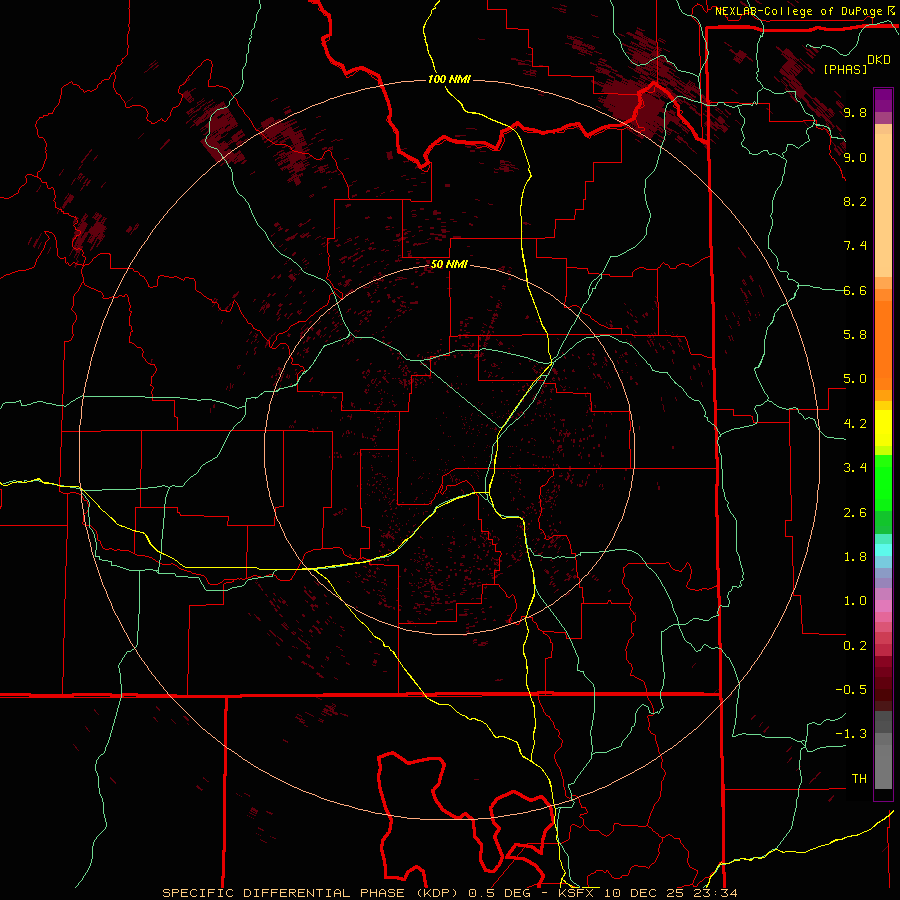Click the yellow color bar segment
The height and width of the screenshot is (900, 900).
point(883,428)
